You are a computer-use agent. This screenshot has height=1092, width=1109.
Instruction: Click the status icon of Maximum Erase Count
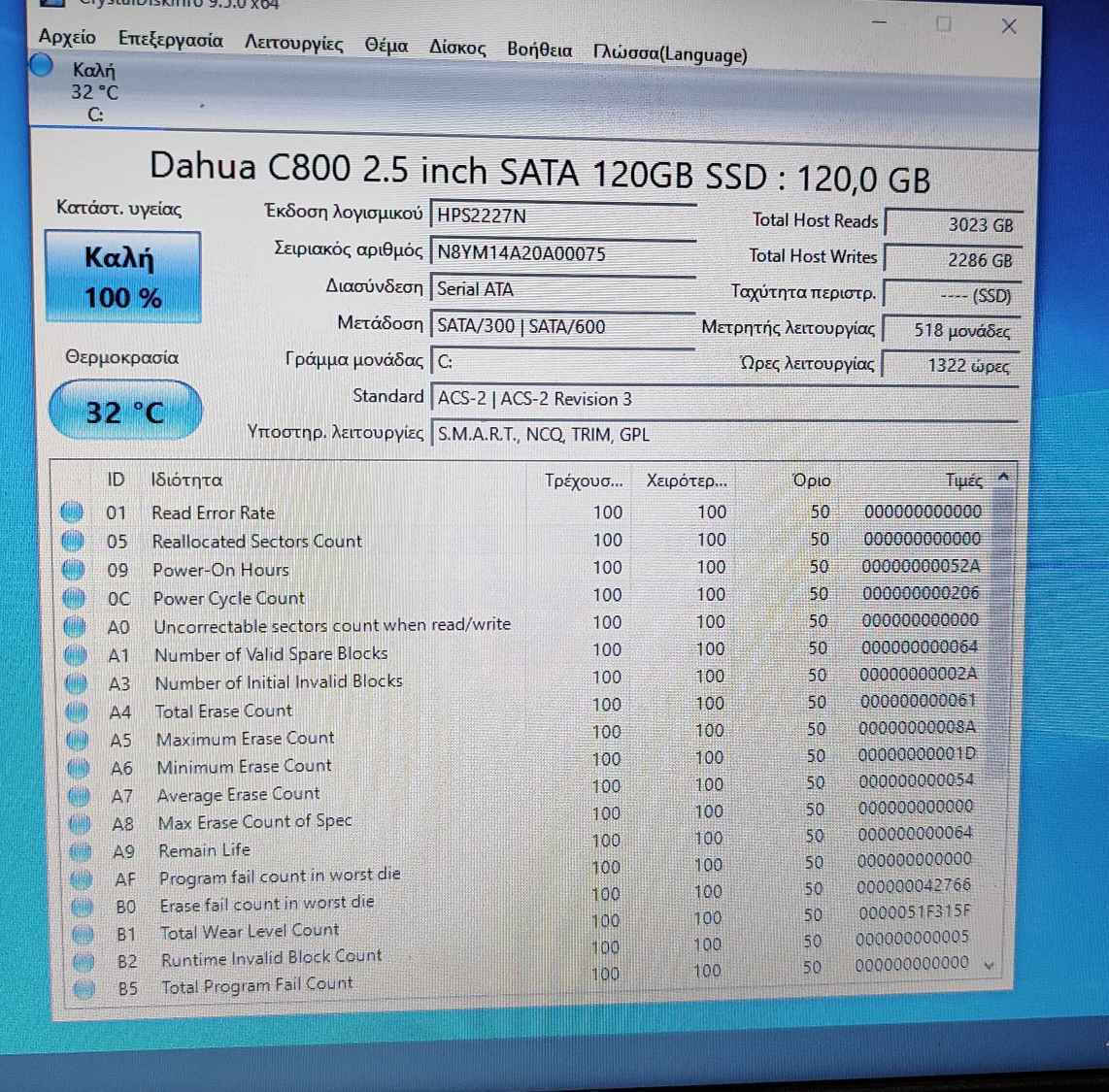pos(78,740)
